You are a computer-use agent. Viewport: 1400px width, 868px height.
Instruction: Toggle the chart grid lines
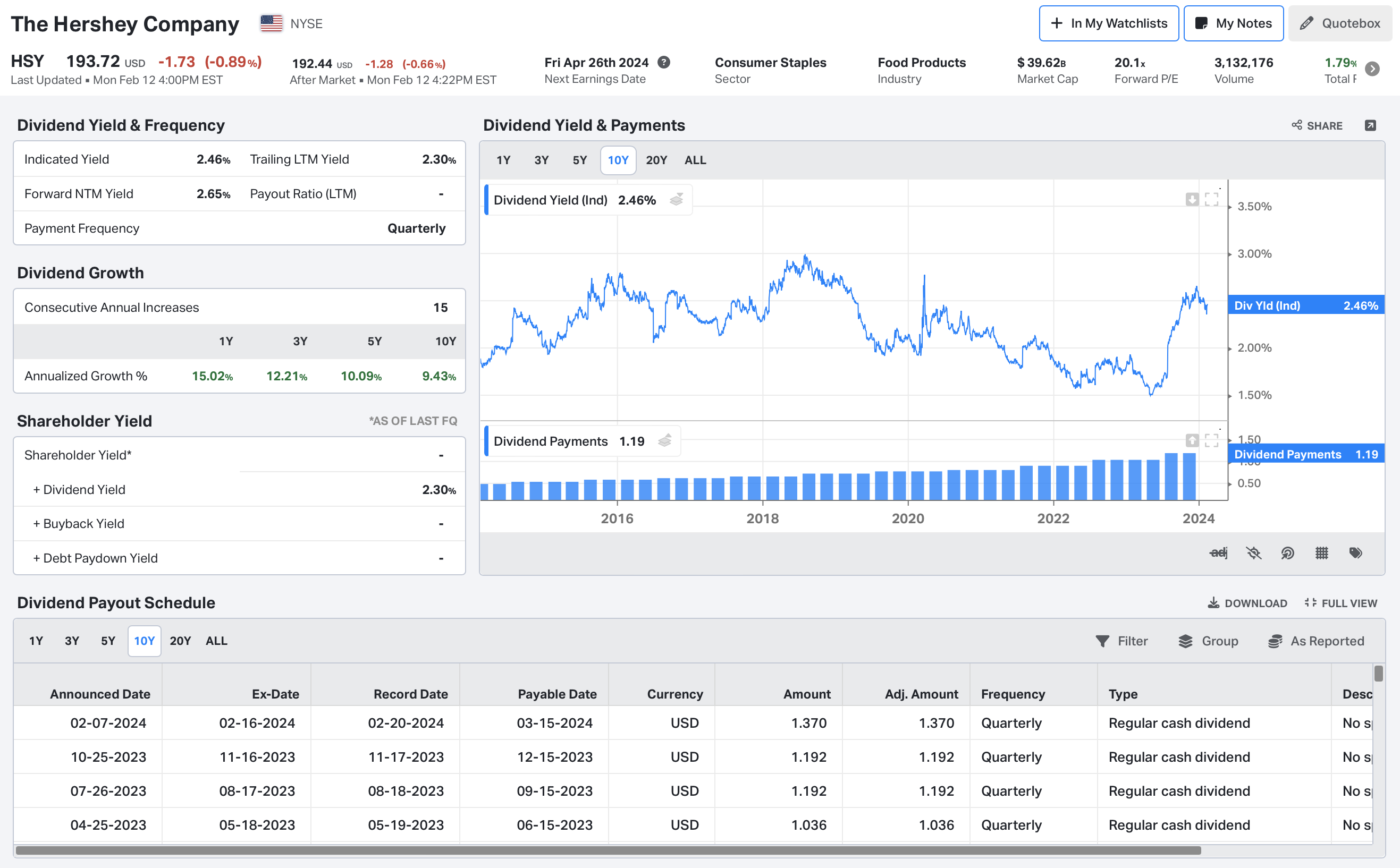[x=1322, y=553]
